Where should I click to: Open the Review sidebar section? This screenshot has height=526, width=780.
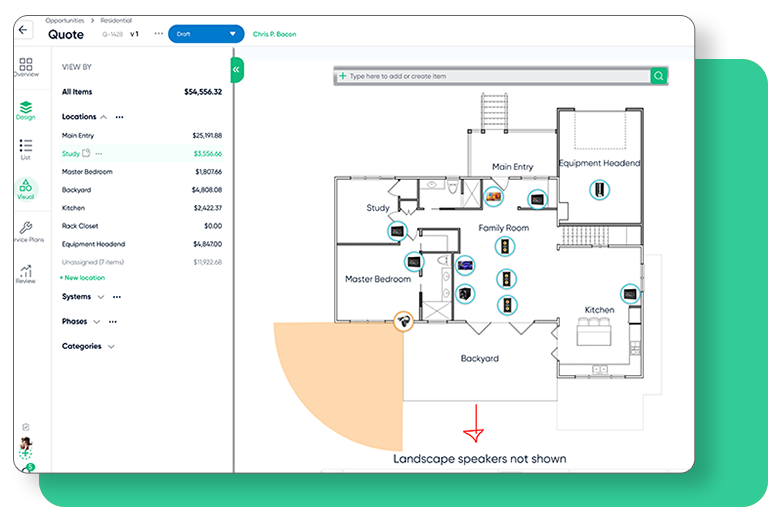pyautogui.click(x=26, y=274)
